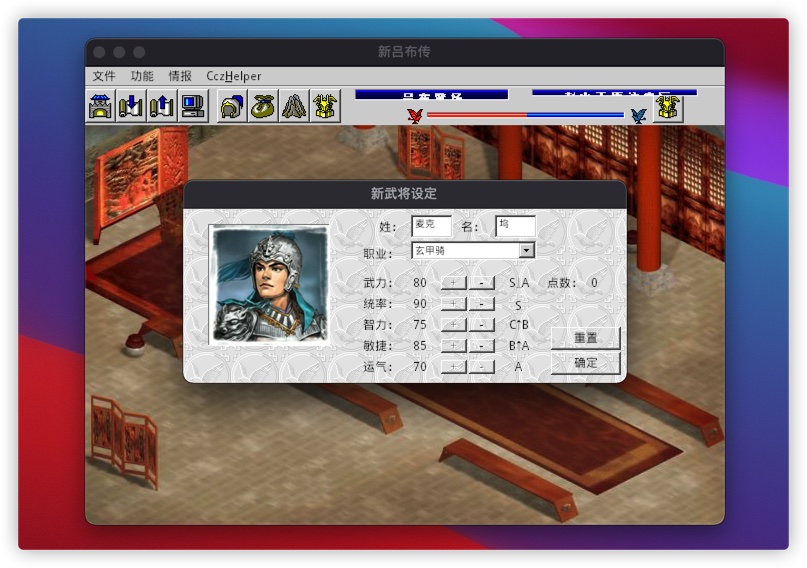Open the 情报 menu

click(x=180, y=76)
